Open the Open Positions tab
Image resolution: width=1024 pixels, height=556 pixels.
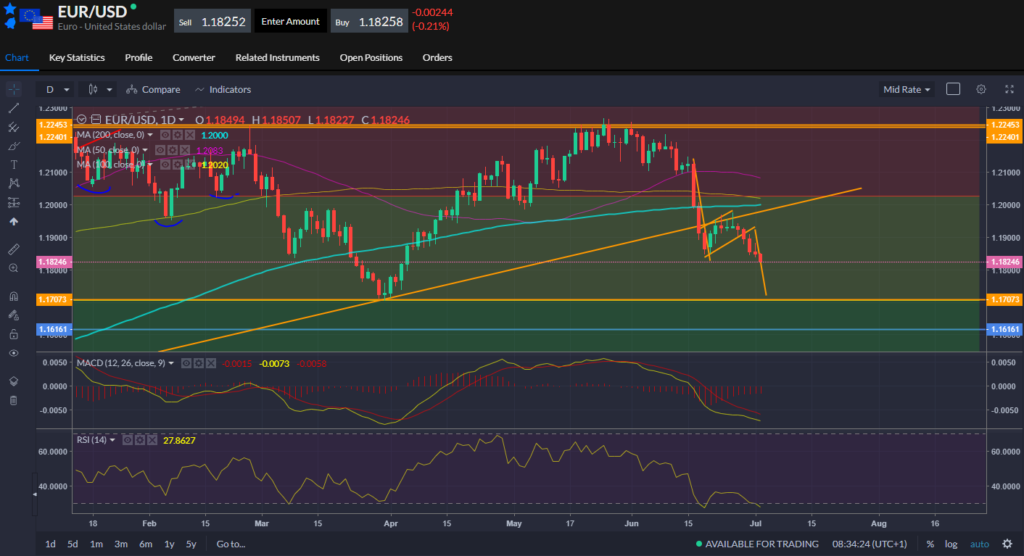(371, 57)
